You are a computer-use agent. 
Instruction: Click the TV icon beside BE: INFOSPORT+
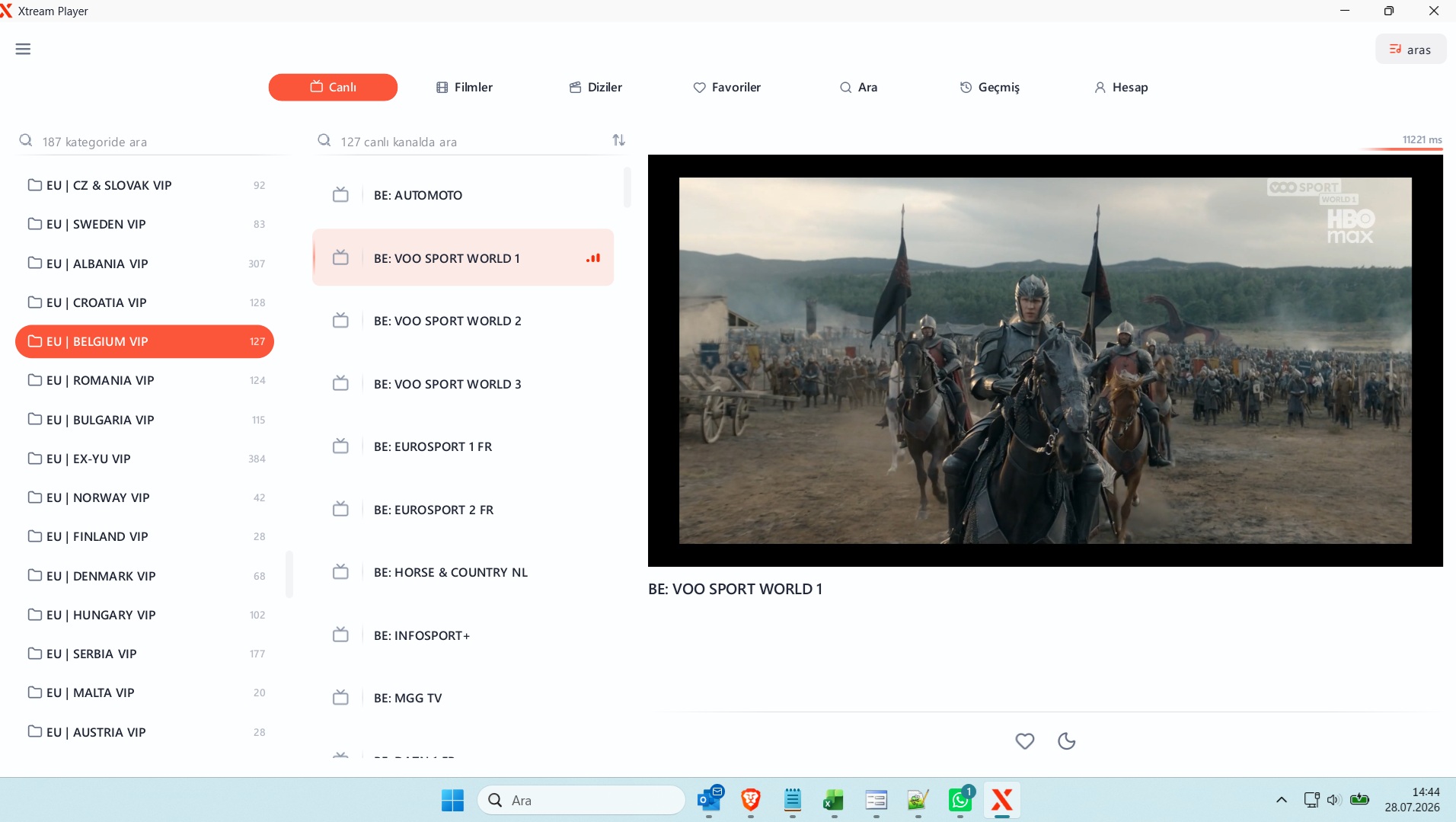point(340,635)
